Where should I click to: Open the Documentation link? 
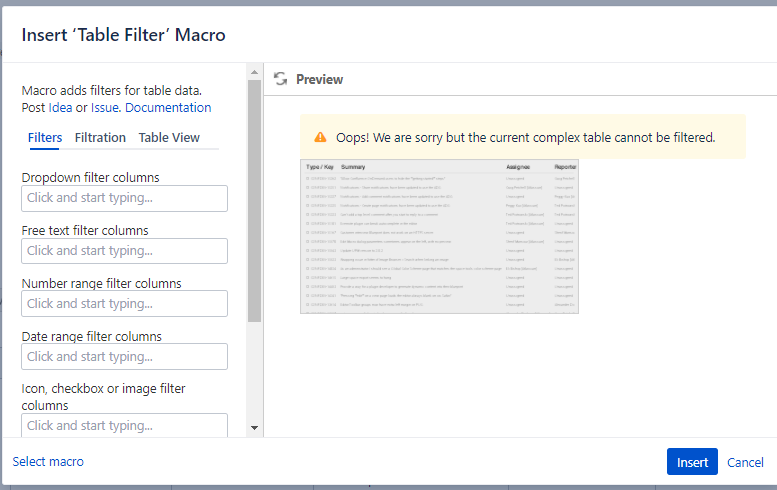pos(168,108)
